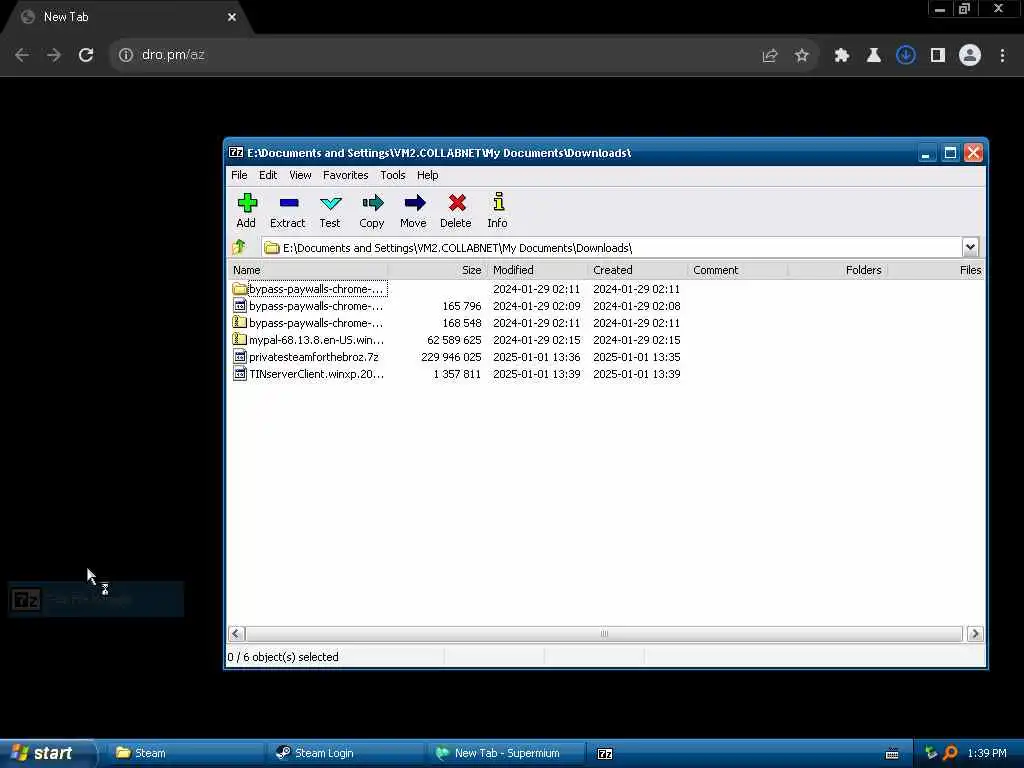The image size is (1024, 768).
Task: Open browser Extensions puzzle icon
Action: (842, 55)
